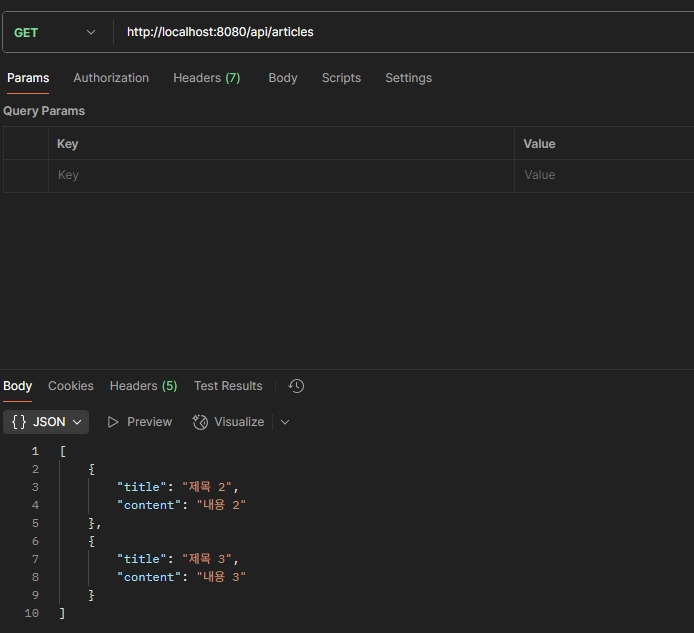This screenshot has height=633, width=694.
Task: Expand the JSON format dropdown chevron
Action: click(77, 422)
